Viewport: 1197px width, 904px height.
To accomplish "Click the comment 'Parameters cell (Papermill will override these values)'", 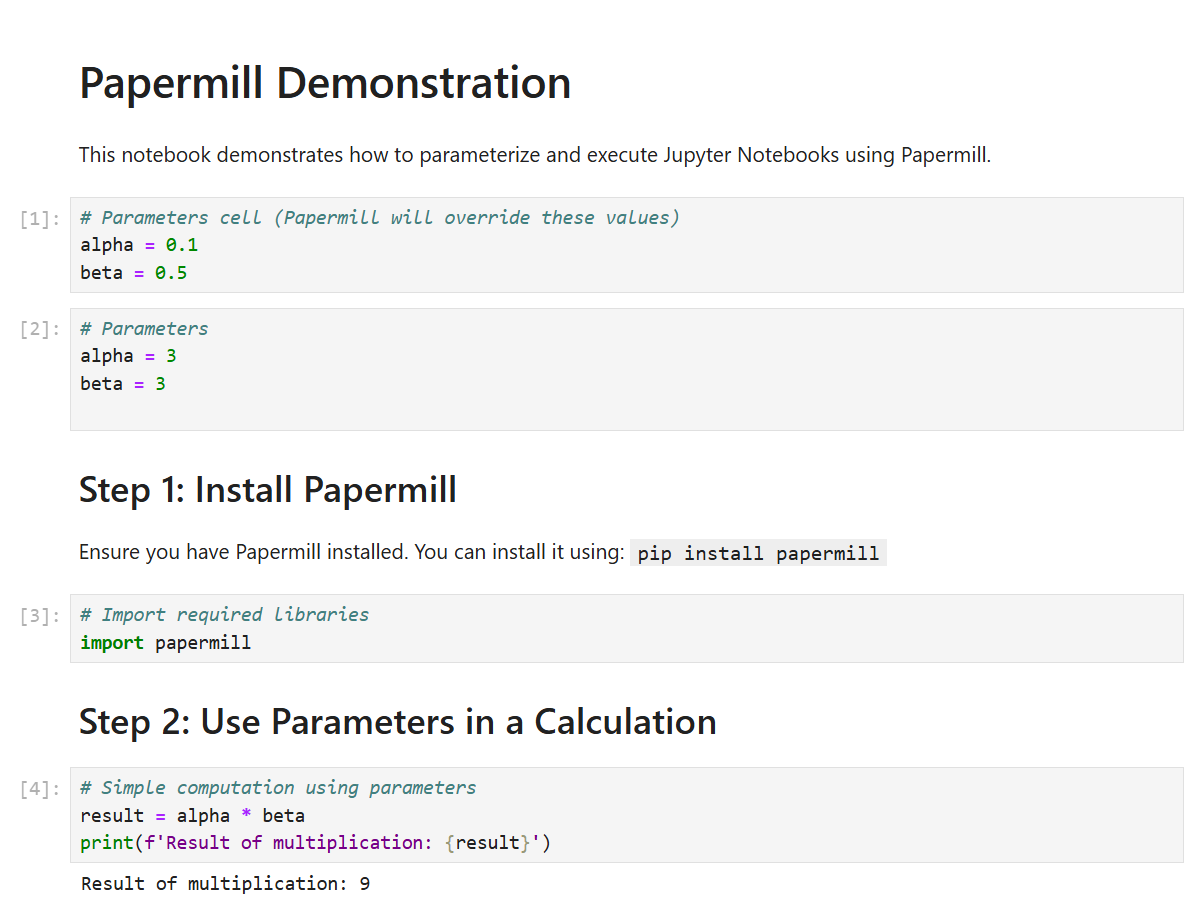I will pos(379,218).
